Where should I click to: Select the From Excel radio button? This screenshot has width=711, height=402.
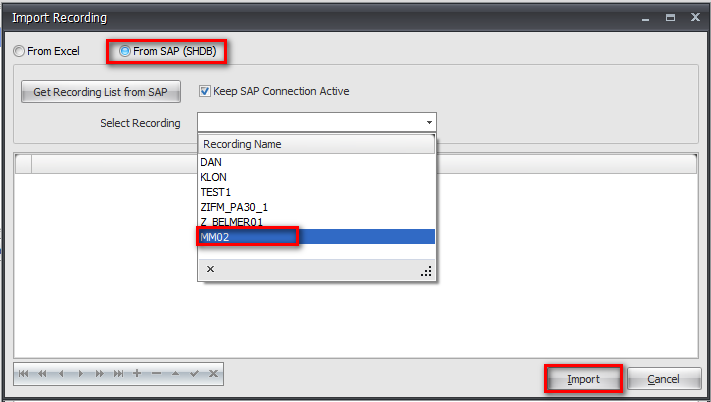click(x=19, y=51)
